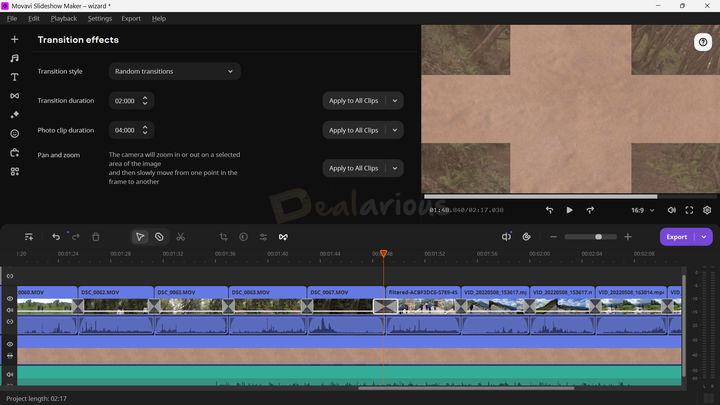Open the Edit menu
The height and width of the screenshot is (405, 720).
[34, 18]
